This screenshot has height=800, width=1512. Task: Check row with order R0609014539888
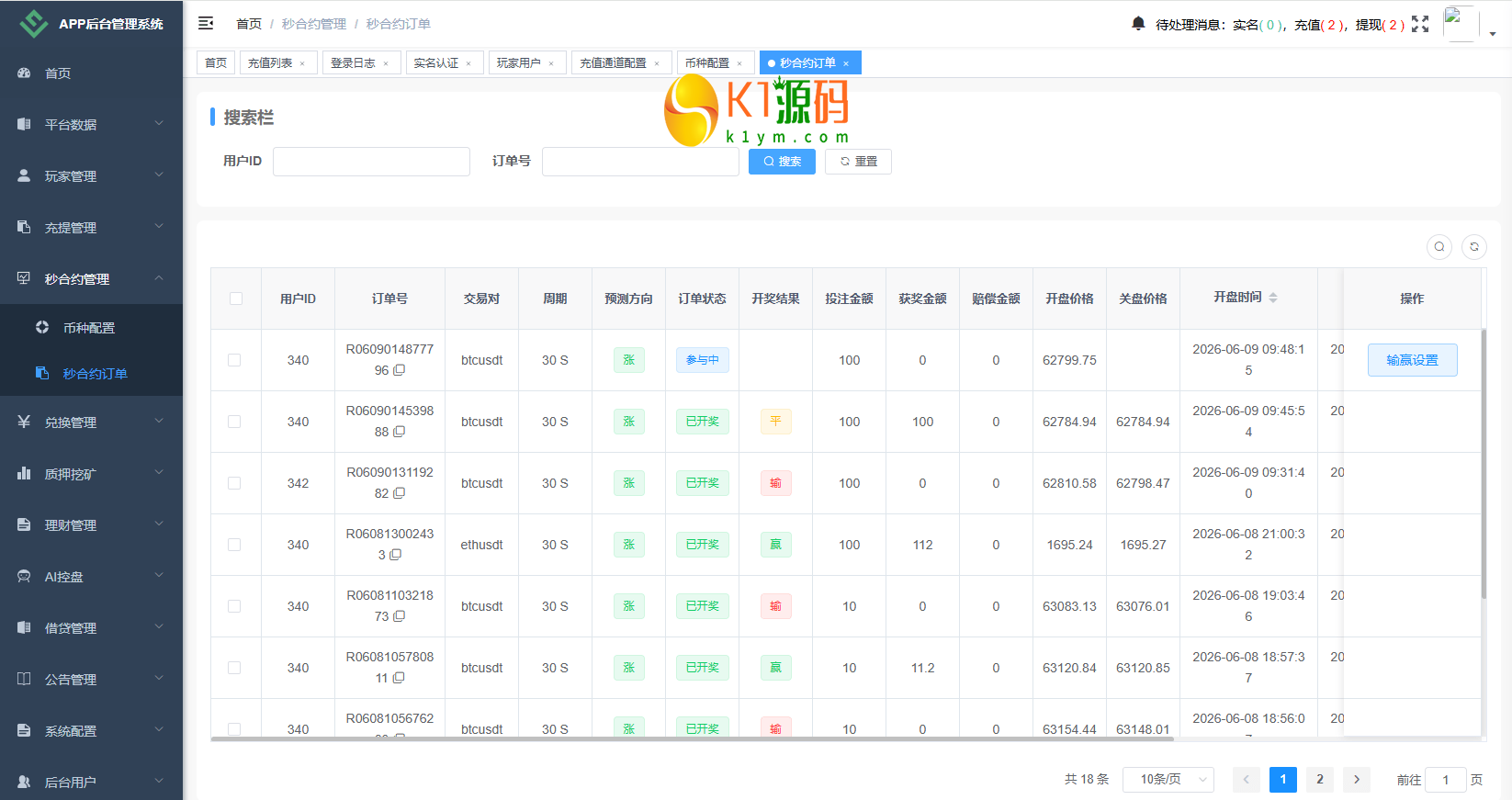pyautogui.click(x=234, y=422)
